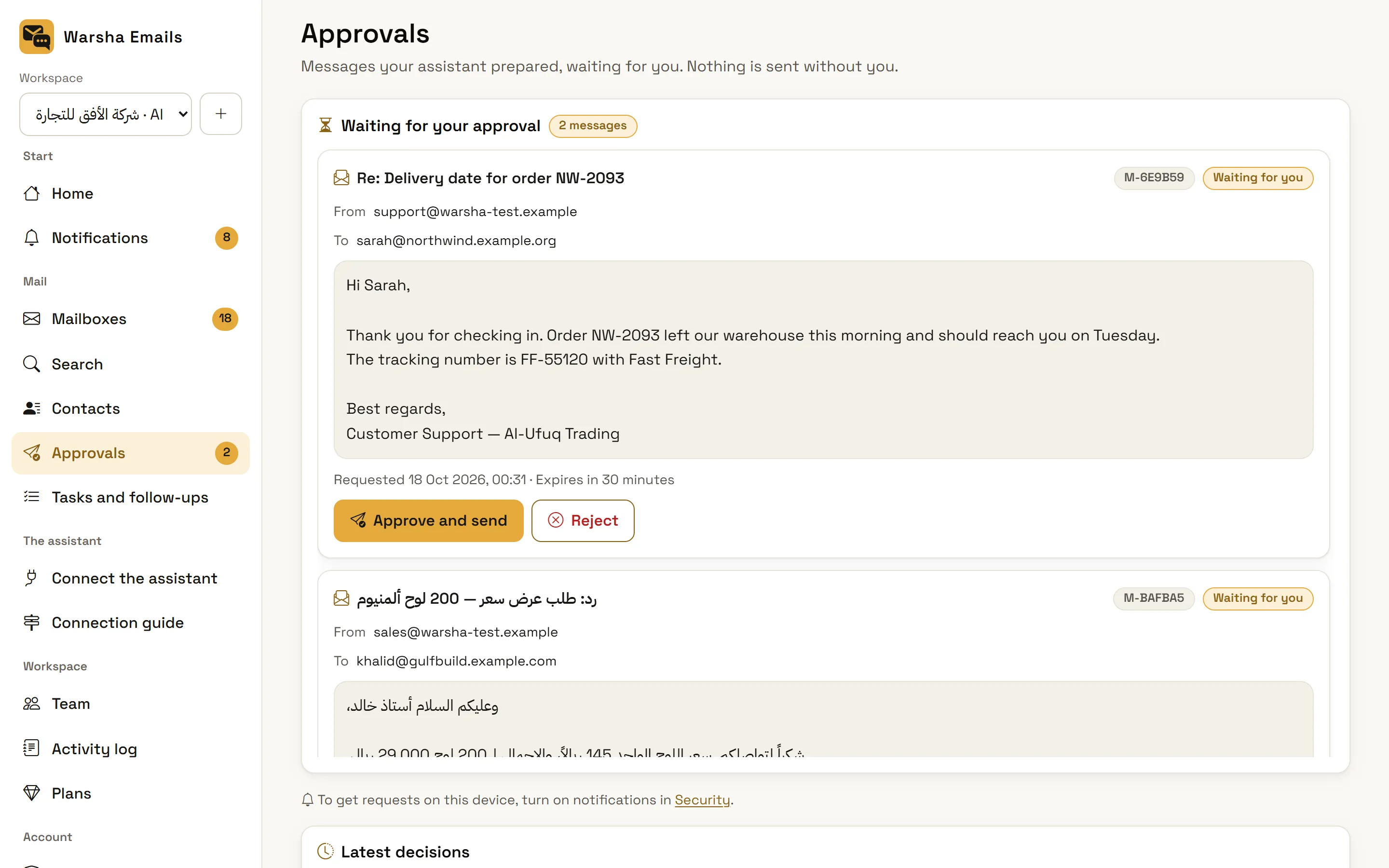Screen dimensions: 1389x868
Task: Click the clock icon beside Latest decisions
Action: [x=326, y=851]
